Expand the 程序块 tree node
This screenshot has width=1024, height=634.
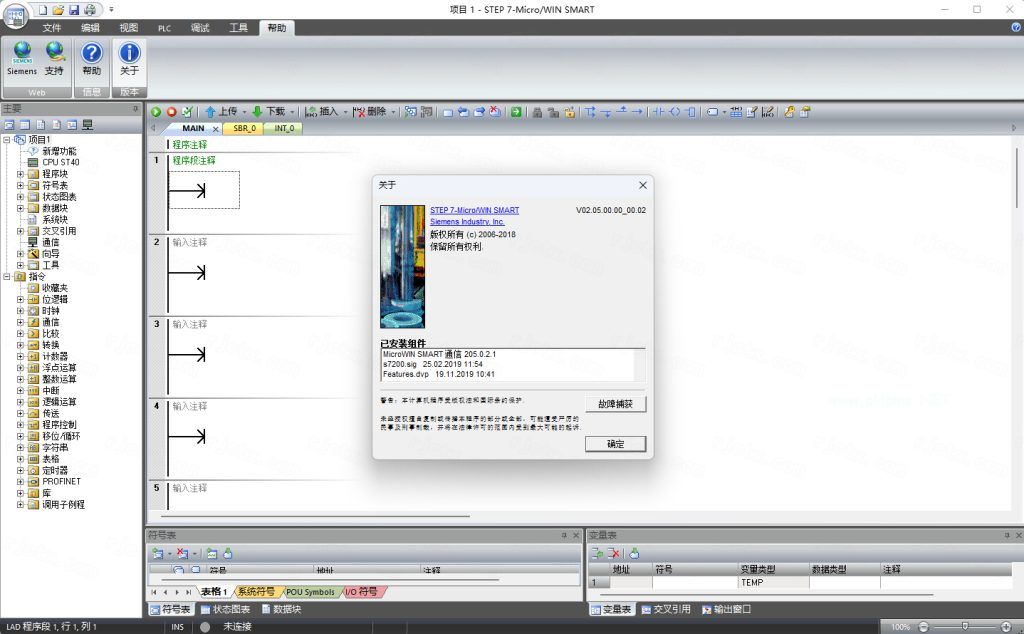(20, 174)
